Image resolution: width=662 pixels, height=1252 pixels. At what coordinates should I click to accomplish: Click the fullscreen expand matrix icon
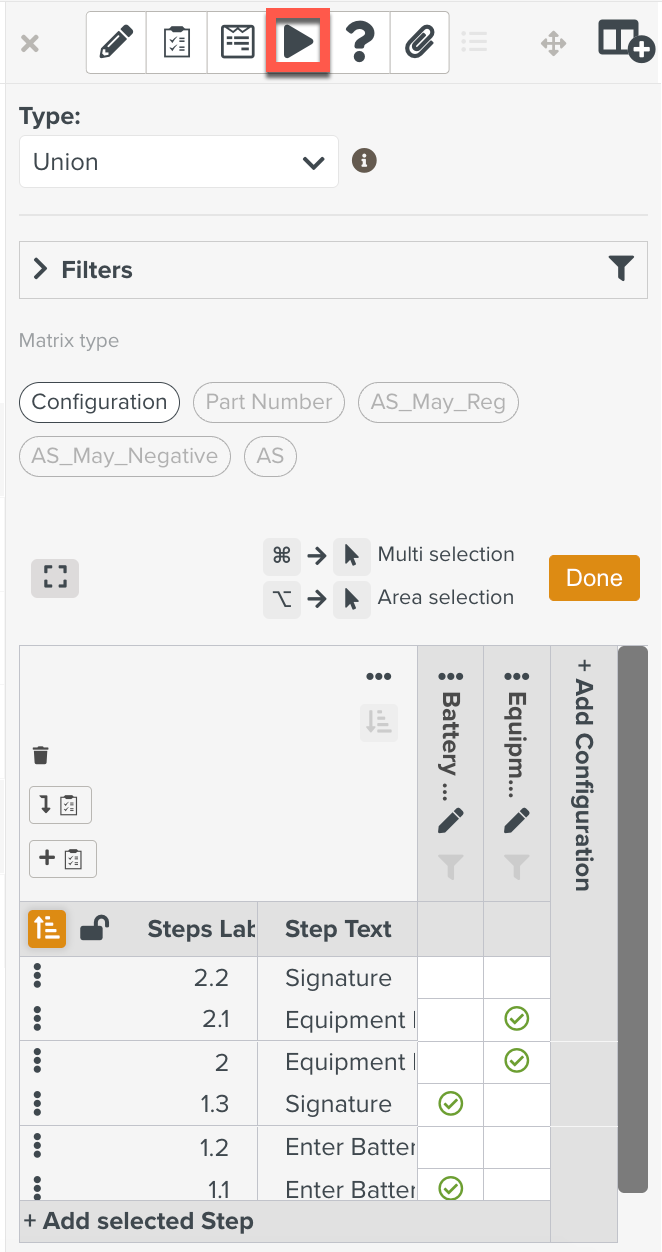pyautogui.click(x=55, y=578)
